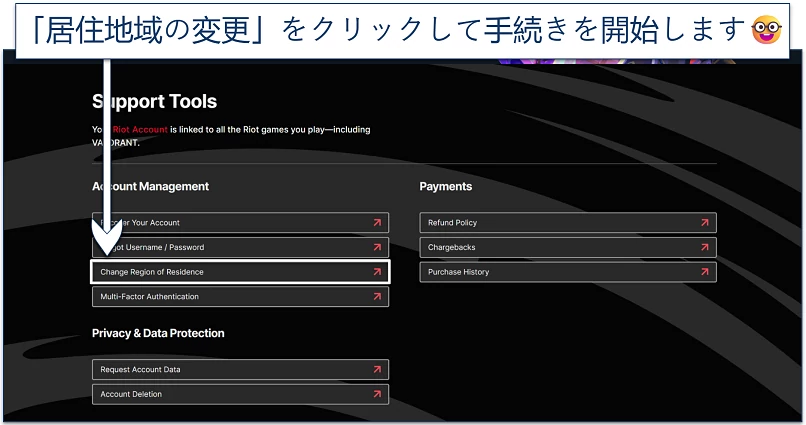The image size is (806, 425).
Task: Click arrow icon on Multi-Factor Authentication row
Action: click(x=377, y=297)
